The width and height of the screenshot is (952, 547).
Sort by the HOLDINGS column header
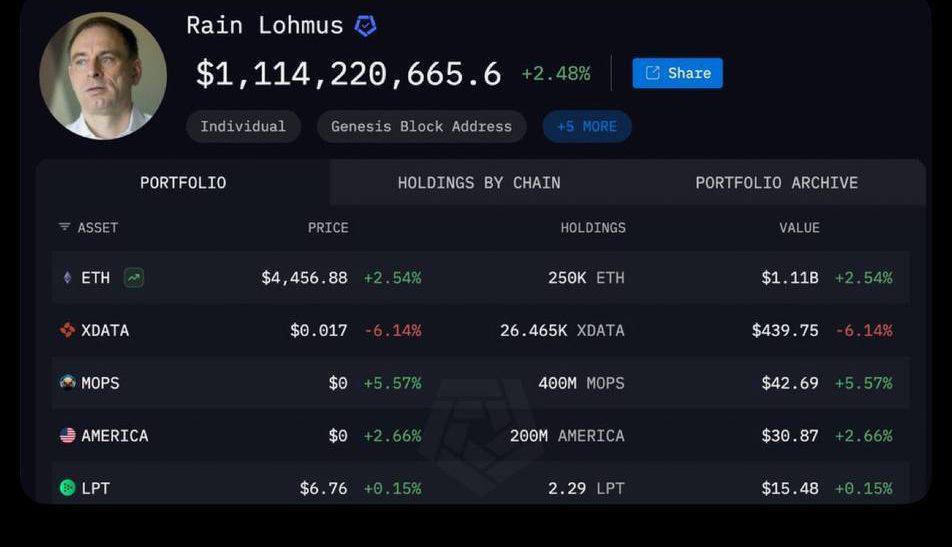[593, 228]
